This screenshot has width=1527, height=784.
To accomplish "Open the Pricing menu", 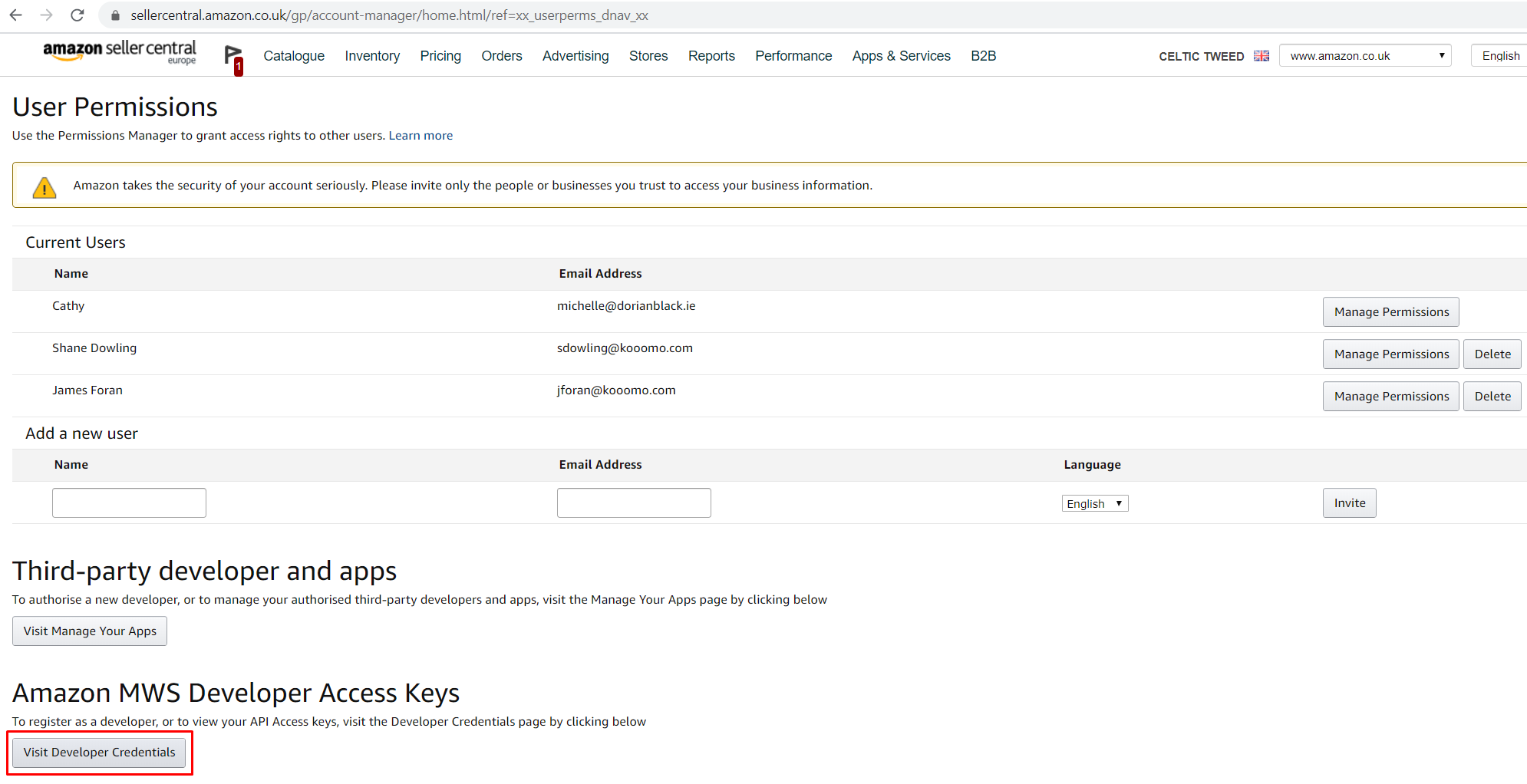I will pos(440,56).
